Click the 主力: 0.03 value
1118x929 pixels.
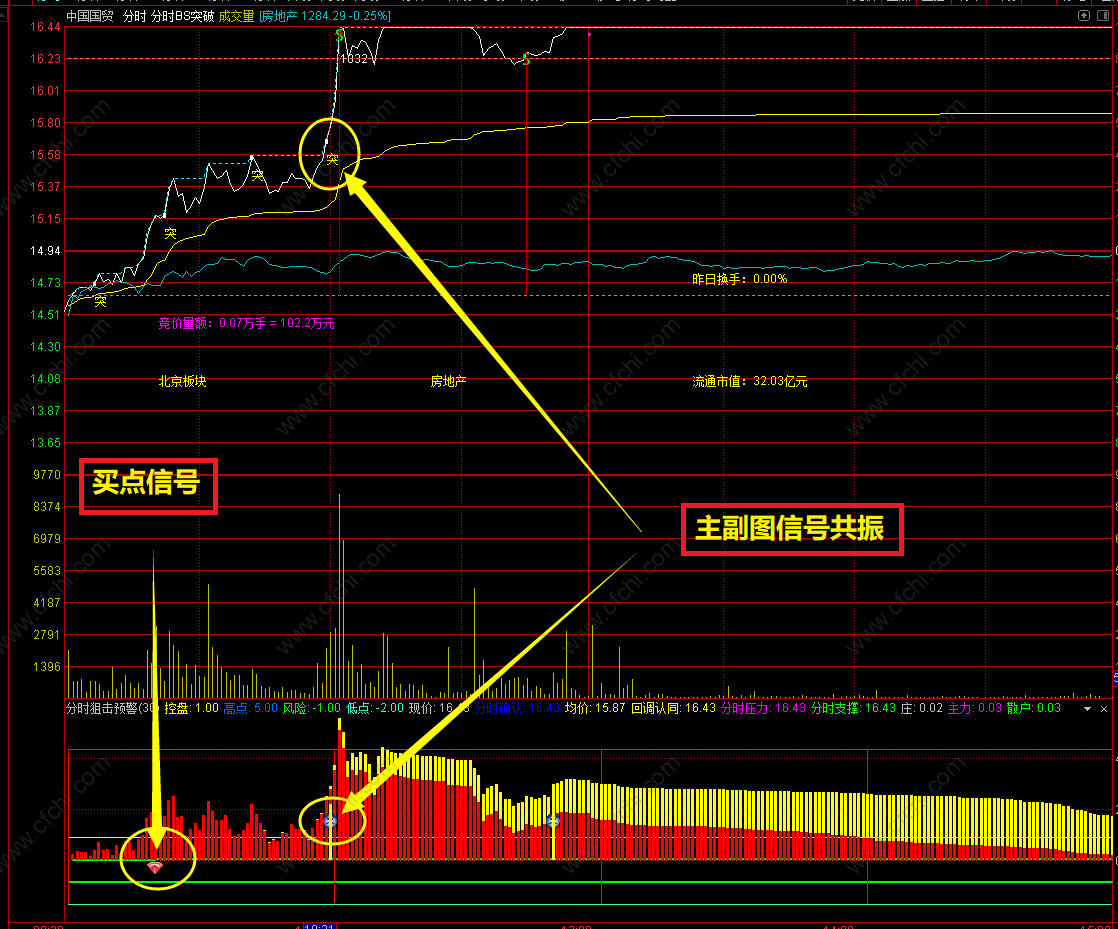click(x=975, y=708)
